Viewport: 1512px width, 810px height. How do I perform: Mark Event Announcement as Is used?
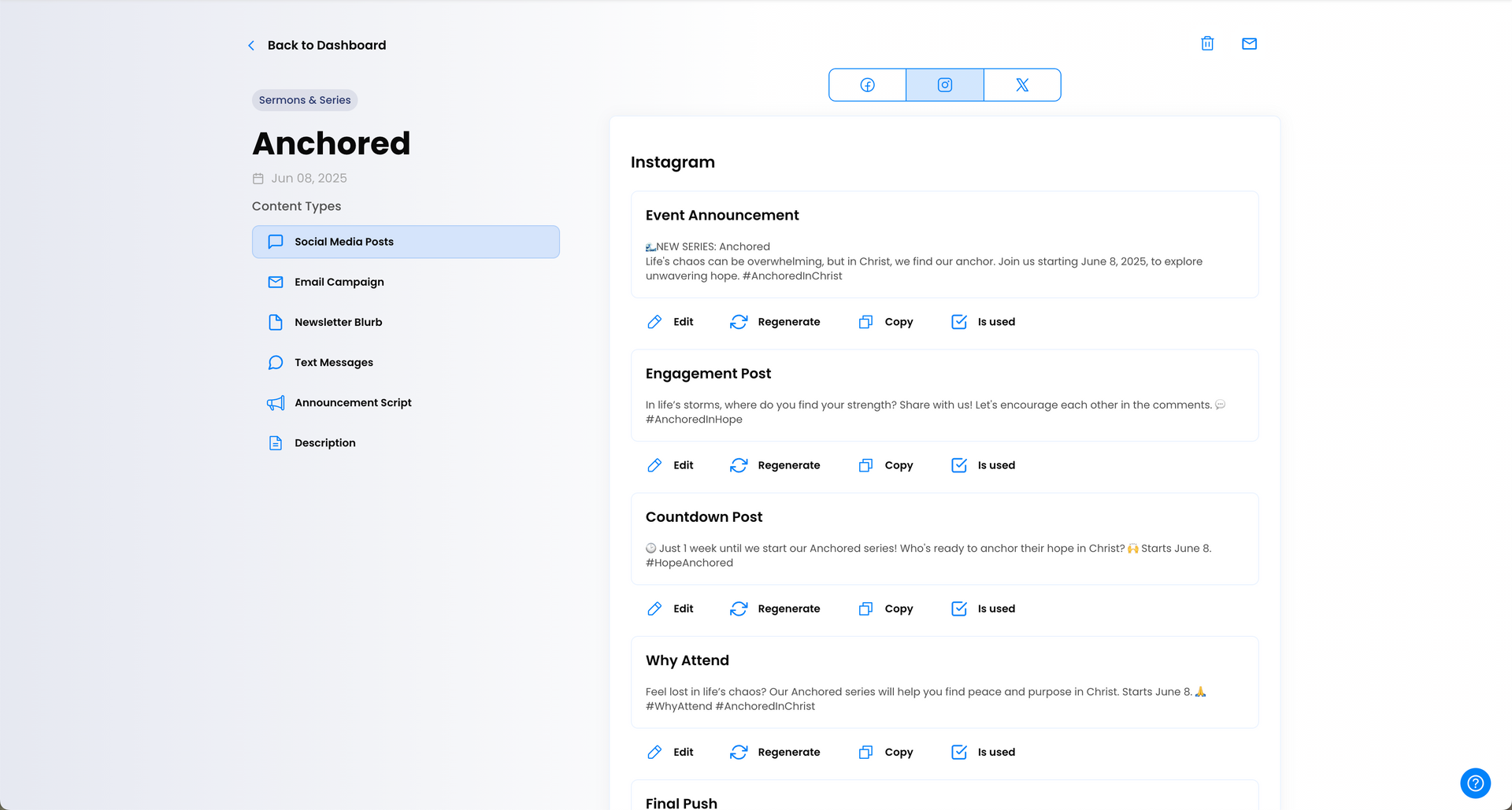983,322
